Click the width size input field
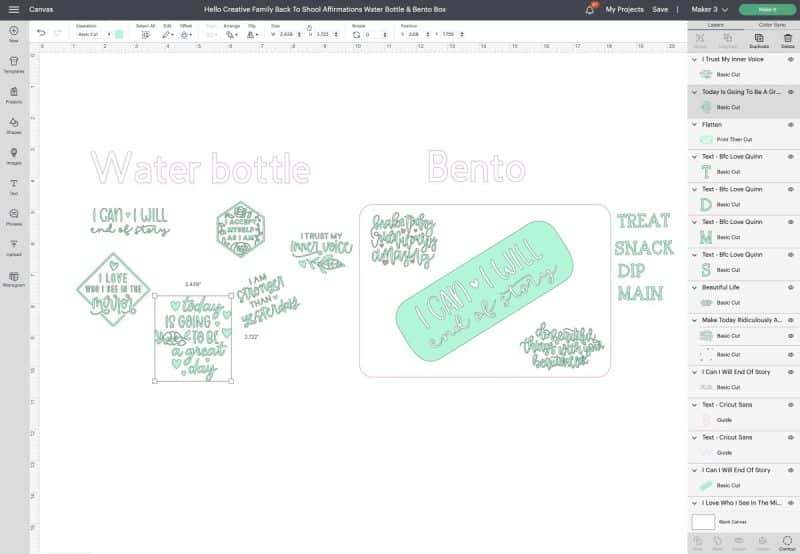 tap(287, 34)
